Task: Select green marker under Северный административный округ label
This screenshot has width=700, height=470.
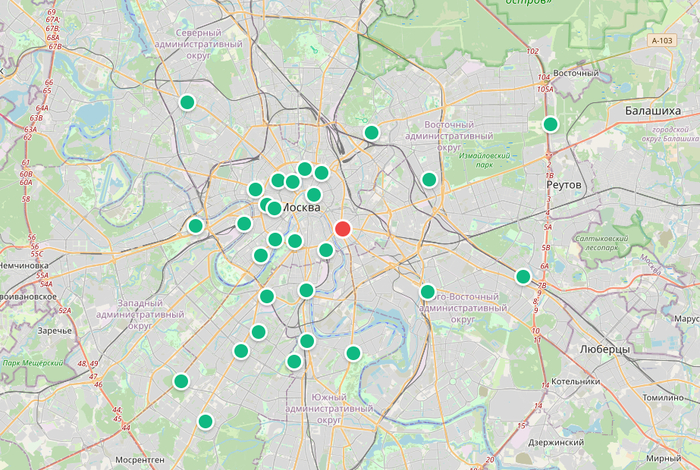Action: [187, 102]
